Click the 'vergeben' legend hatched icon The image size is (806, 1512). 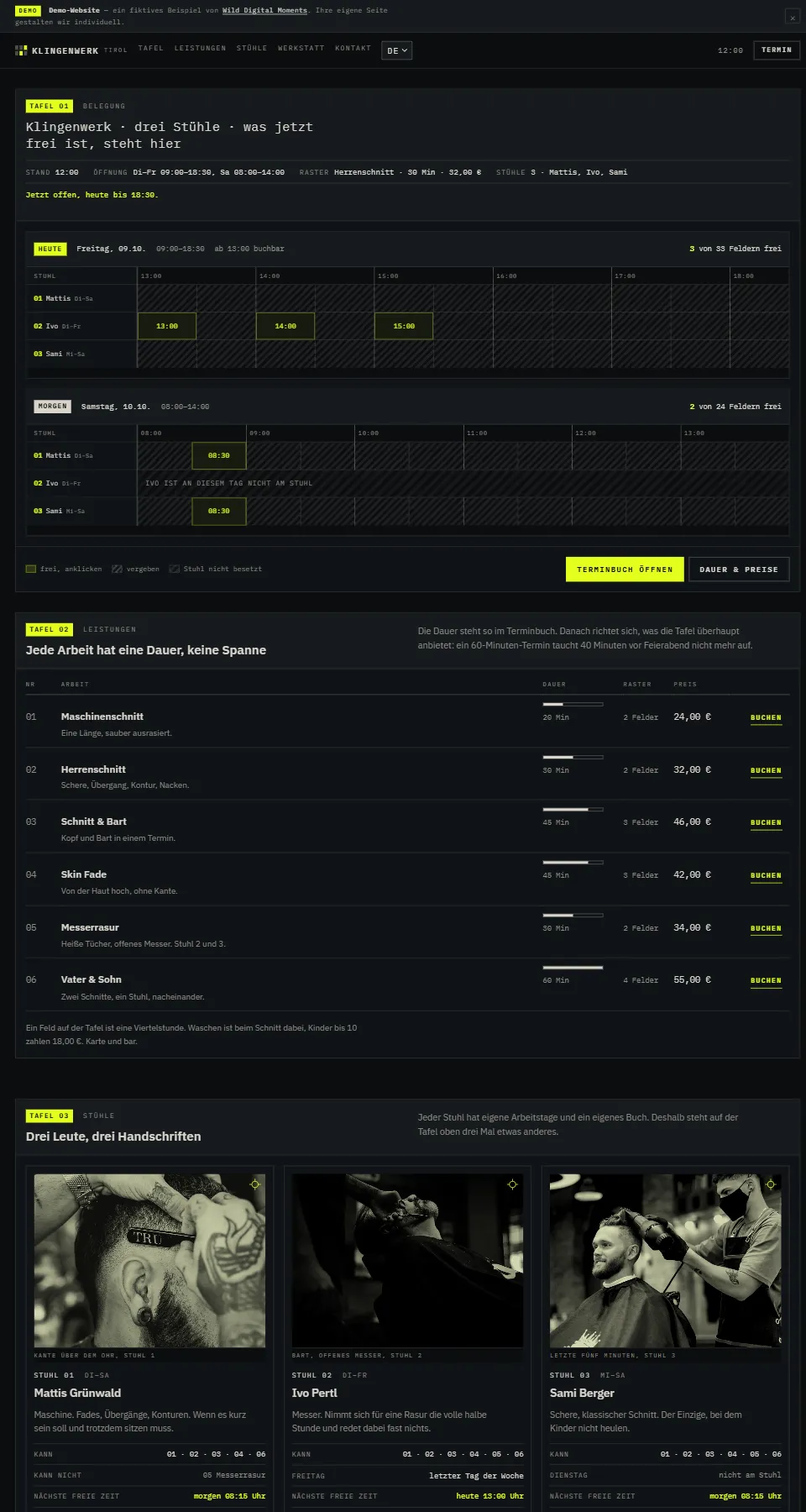point(117,570)
